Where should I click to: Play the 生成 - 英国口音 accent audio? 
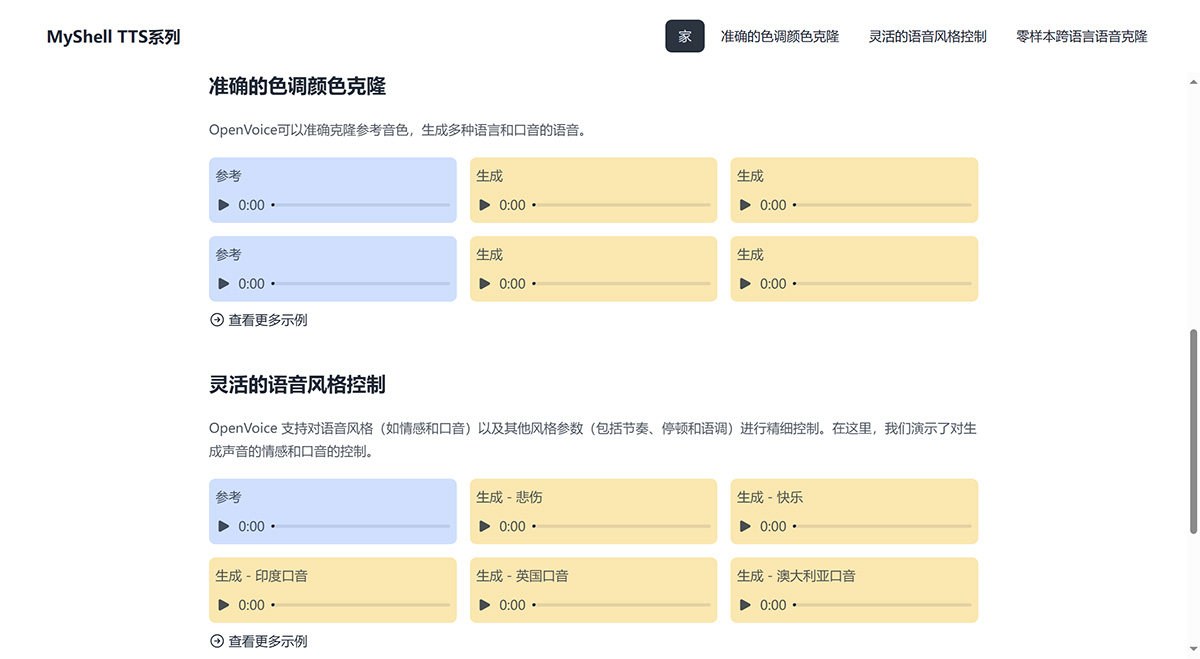click(485, 605)
